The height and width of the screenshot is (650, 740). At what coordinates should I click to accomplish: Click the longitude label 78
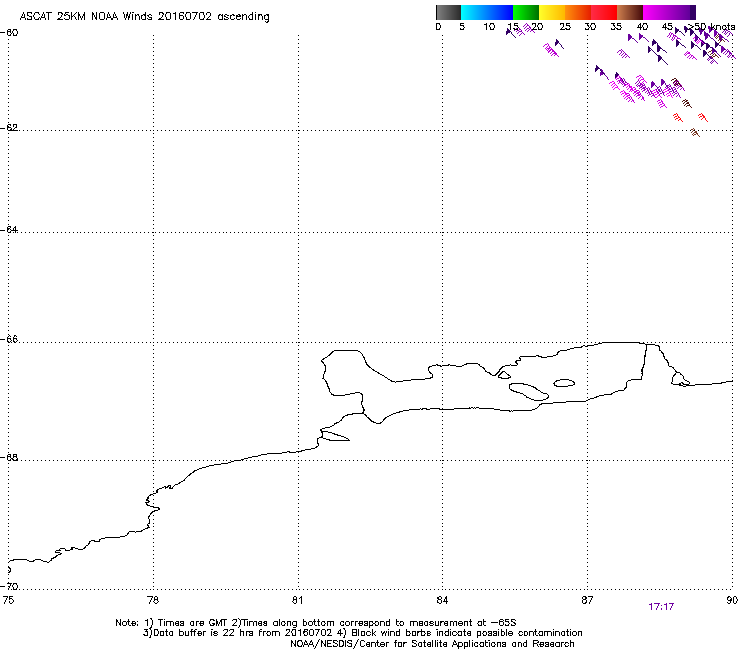[x=153, y=600]
